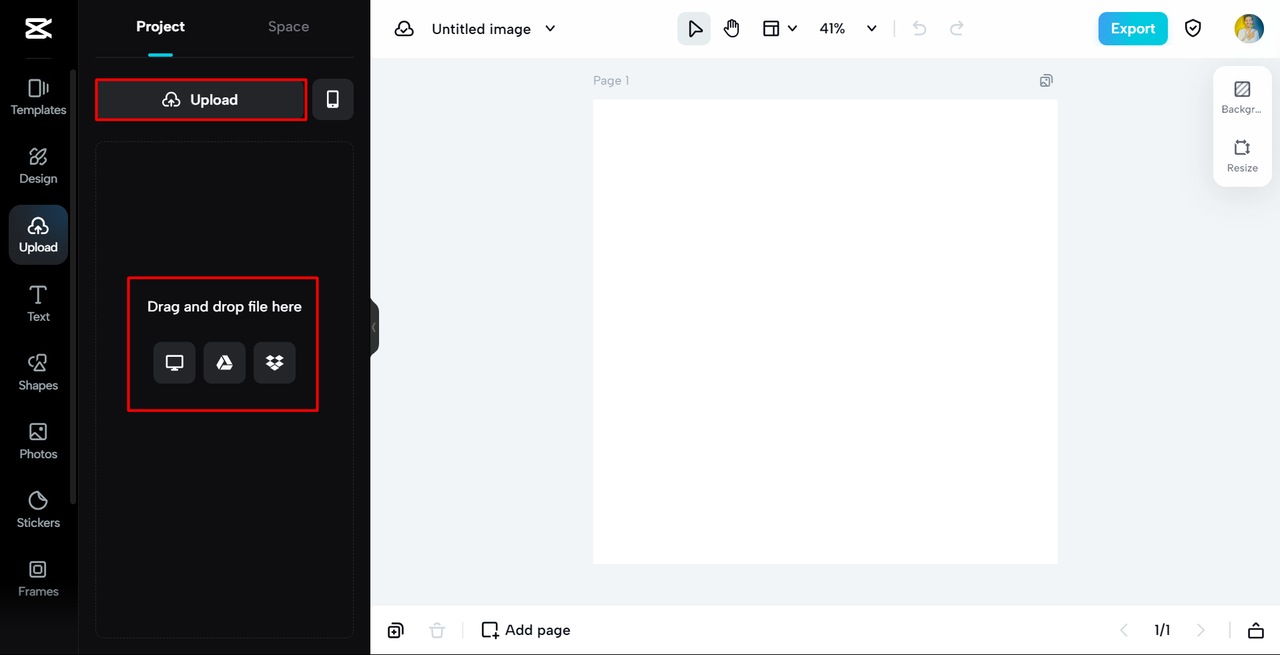Select the pointer select tool

[x=694, y=29]
